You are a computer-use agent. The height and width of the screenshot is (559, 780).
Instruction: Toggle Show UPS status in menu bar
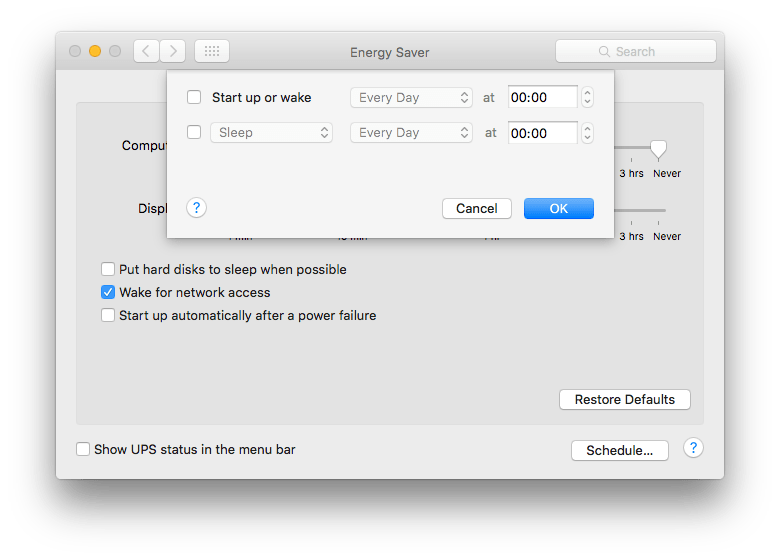click(83, 449)
